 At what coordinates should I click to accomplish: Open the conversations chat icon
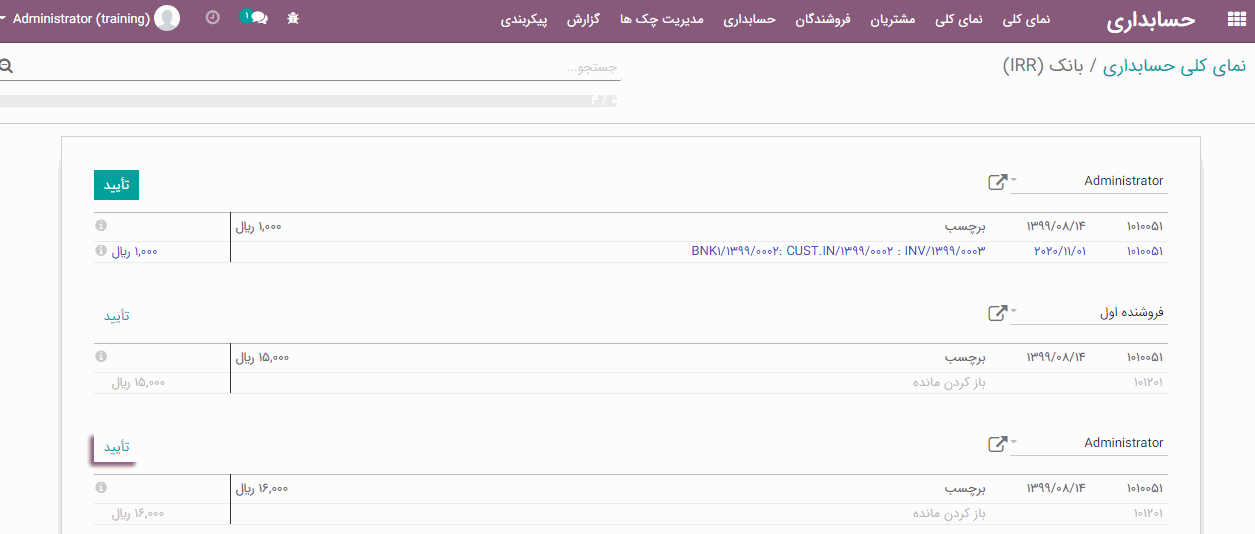click(x=257, y=19)
